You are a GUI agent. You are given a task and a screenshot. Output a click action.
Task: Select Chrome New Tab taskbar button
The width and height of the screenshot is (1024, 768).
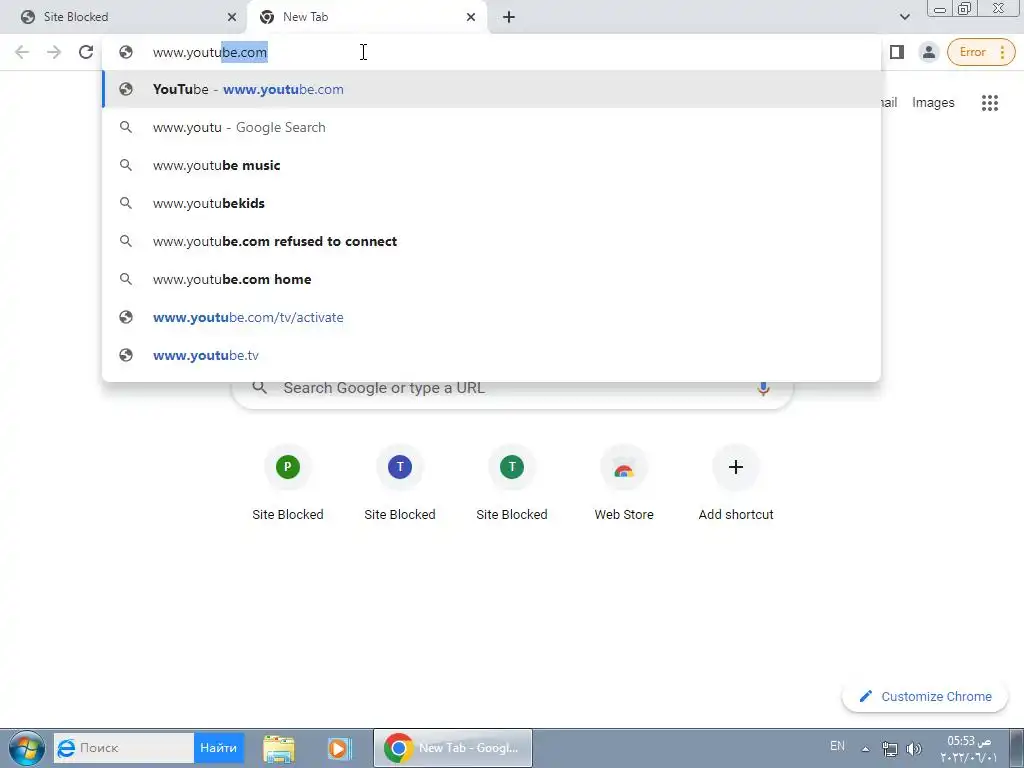(x=453, y=748)
